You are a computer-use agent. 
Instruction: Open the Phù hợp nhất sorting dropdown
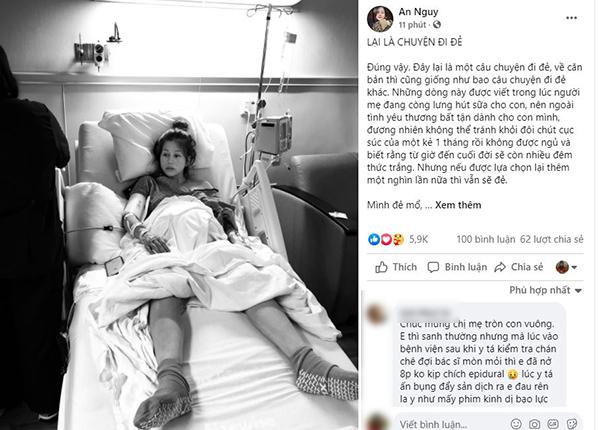tap(545, 290)
